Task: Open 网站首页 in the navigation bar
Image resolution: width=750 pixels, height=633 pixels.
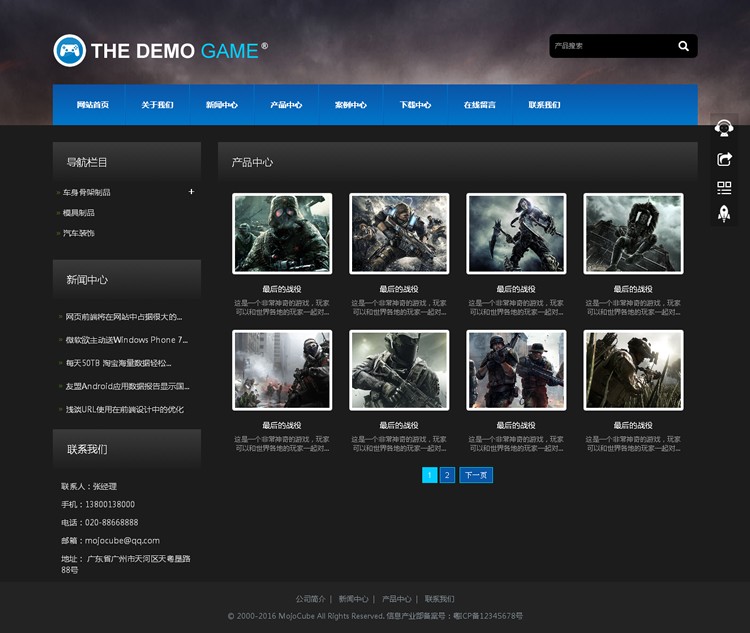Action: (93, 105)
